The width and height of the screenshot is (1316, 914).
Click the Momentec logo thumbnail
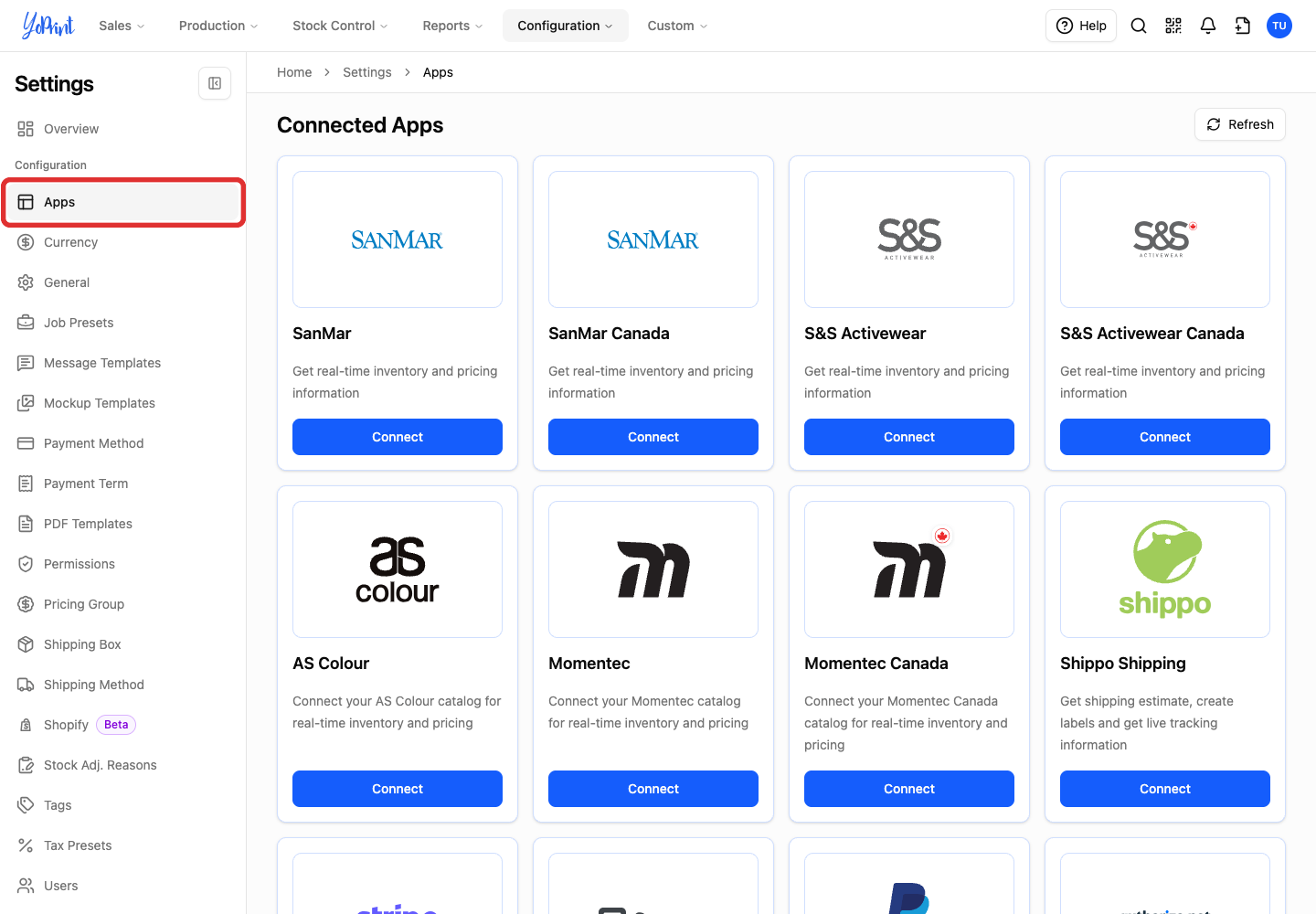[x=653, y=569]
